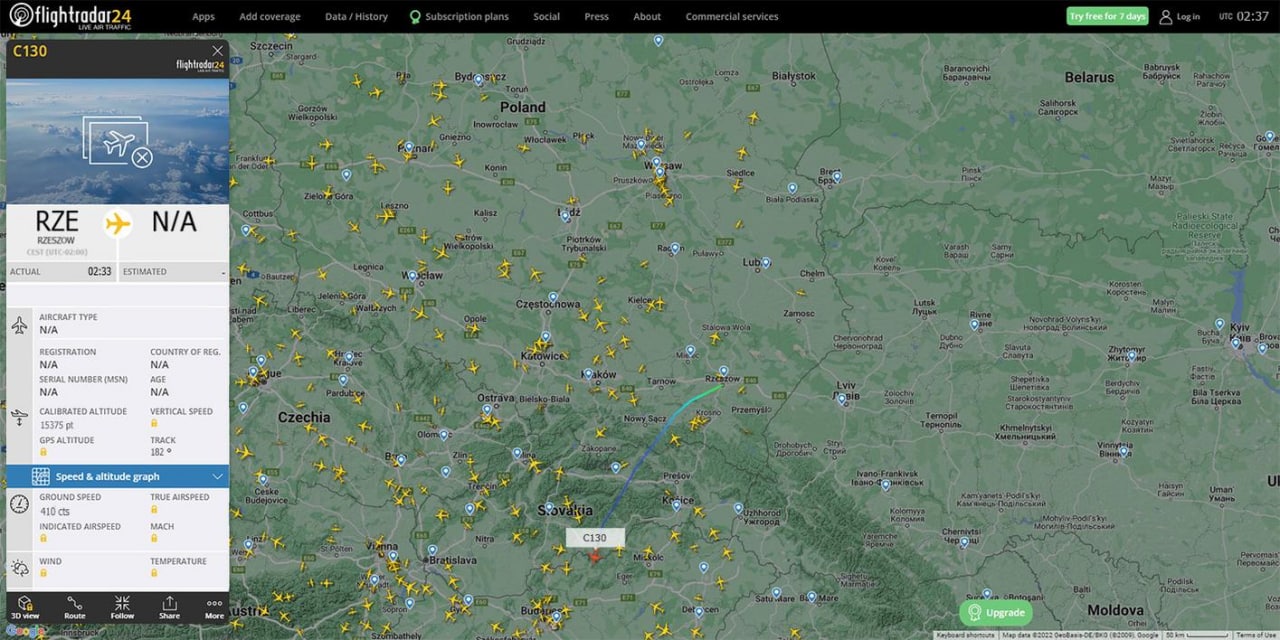Screen dimensions: 1280x640
Task: Share this flight
Action: (169, 608)
